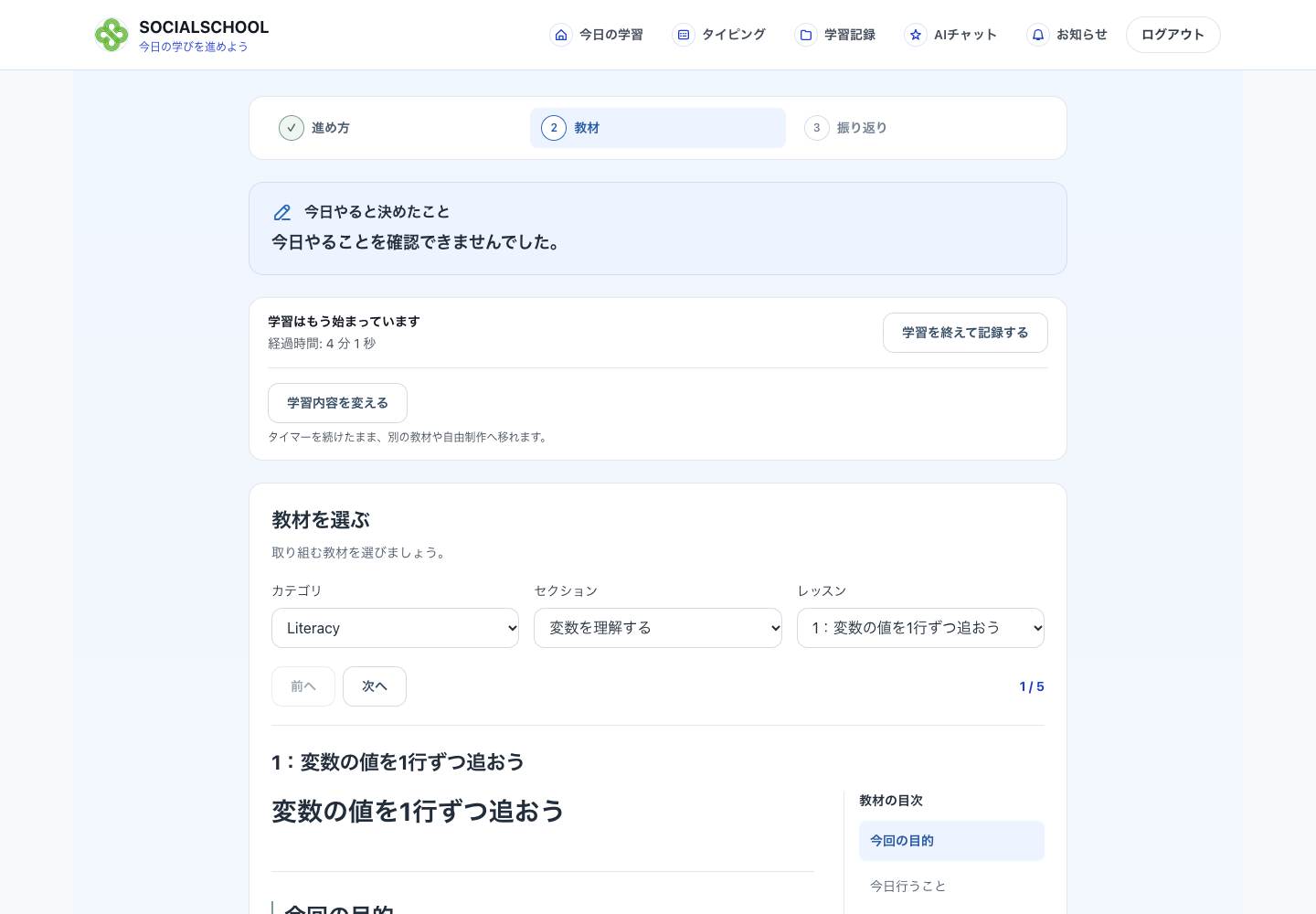The width and height of the screenshot is (1316, 914).
Task: Click the 前へ button
Action: [303, 686]
